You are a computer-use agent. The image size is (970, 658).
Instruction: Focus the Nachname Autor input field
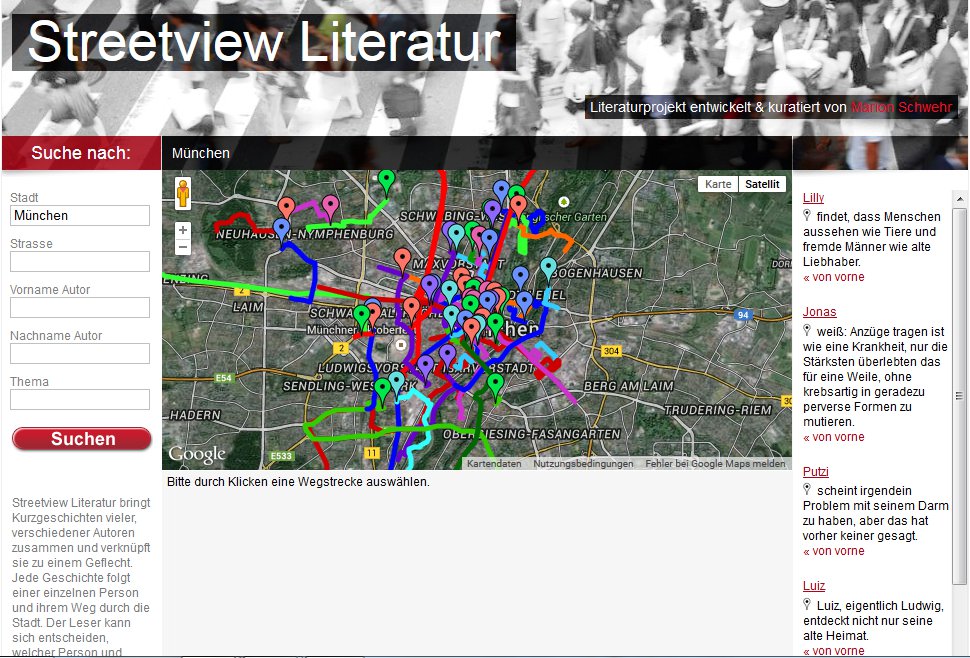point(80,353)
